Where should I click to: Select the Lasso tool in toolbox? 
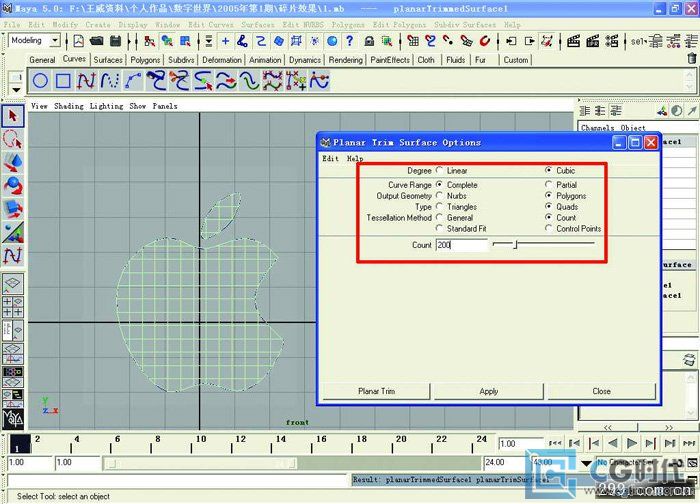(x=12, y=139)
